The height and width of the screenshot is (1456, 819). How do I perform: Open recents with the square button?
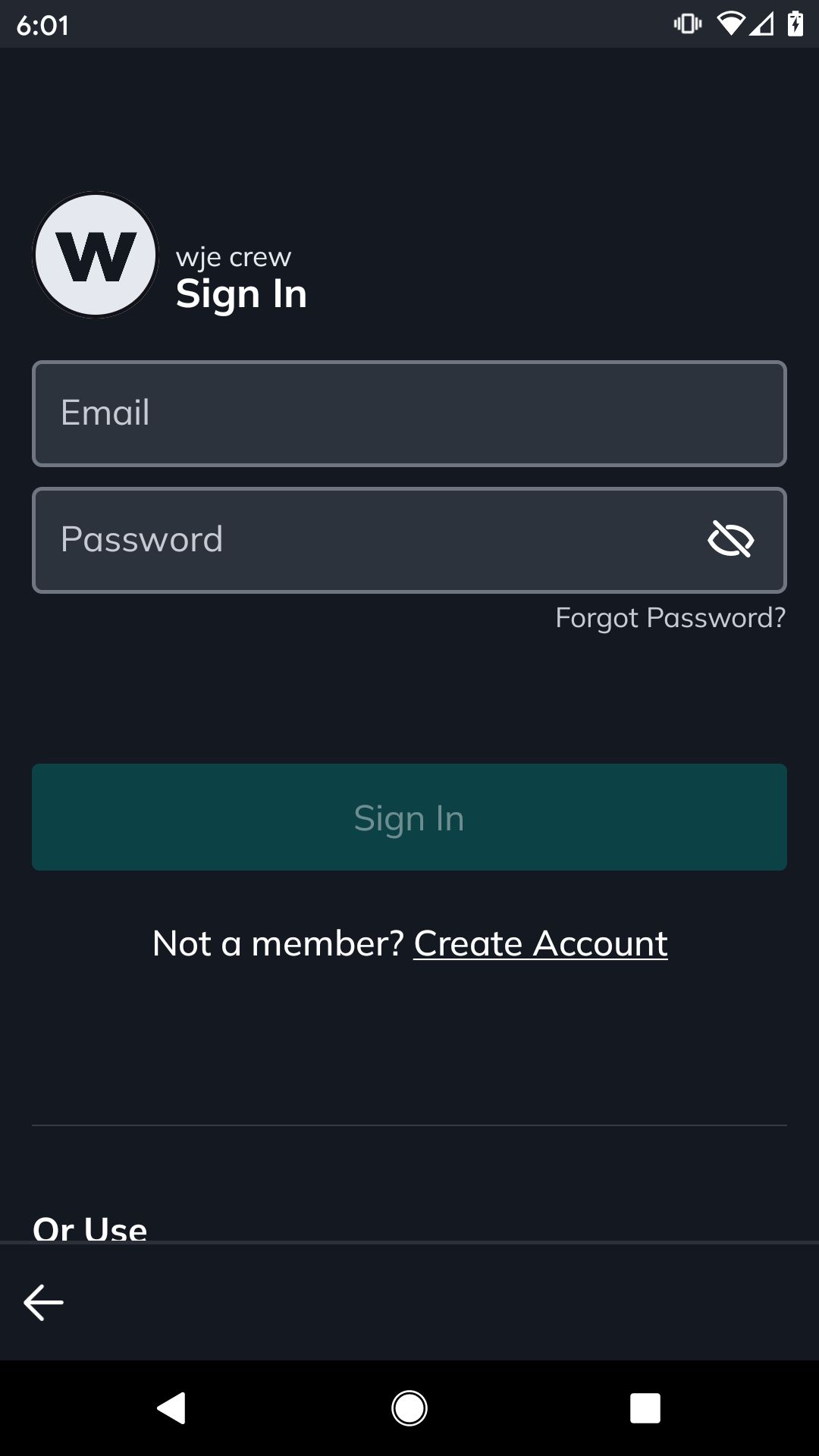pos(645,1408)
